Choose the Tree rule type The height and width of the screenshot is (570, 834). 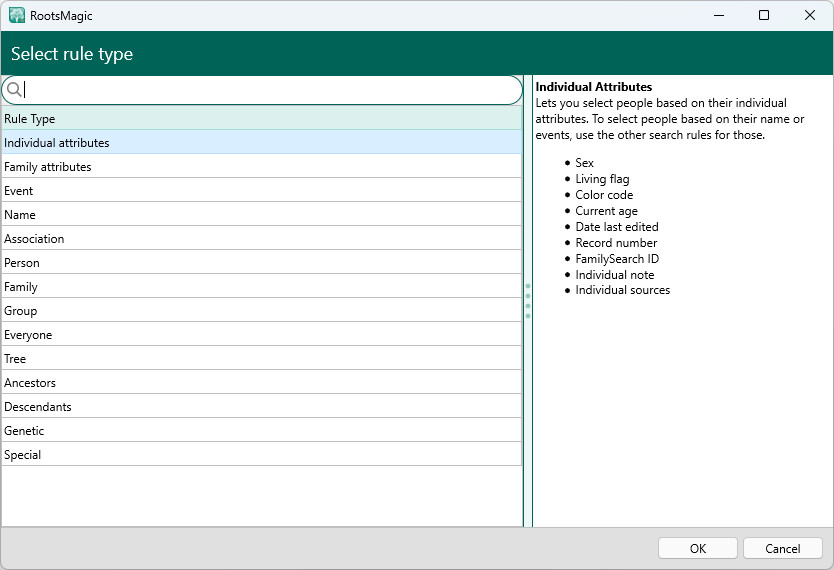tap(262, 358)
